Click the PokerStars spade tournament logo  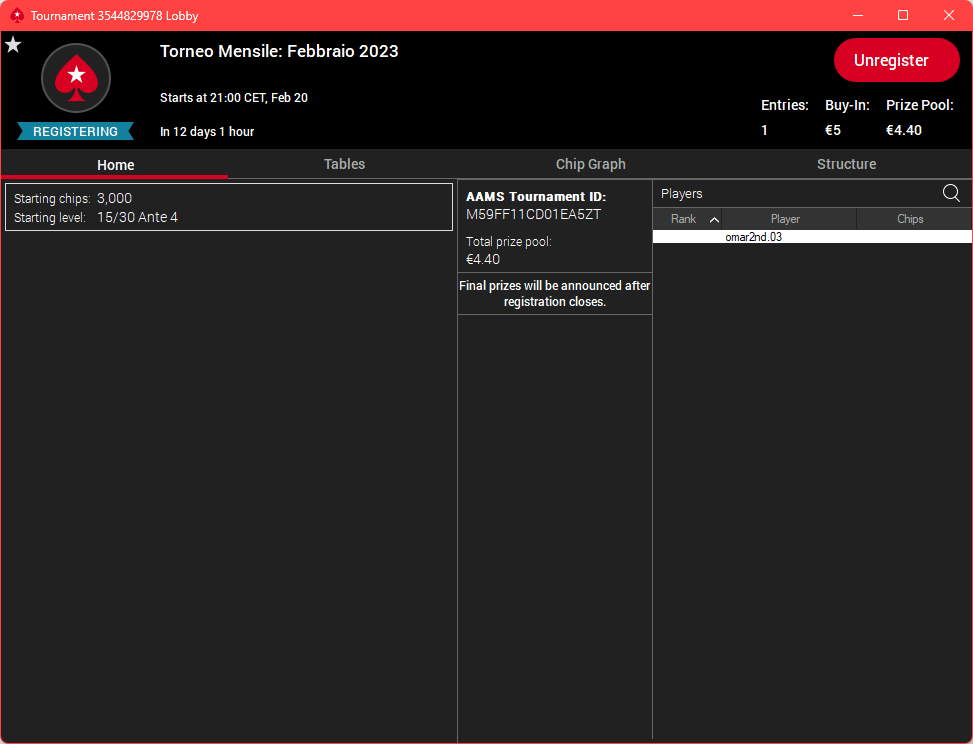(76, 78)
